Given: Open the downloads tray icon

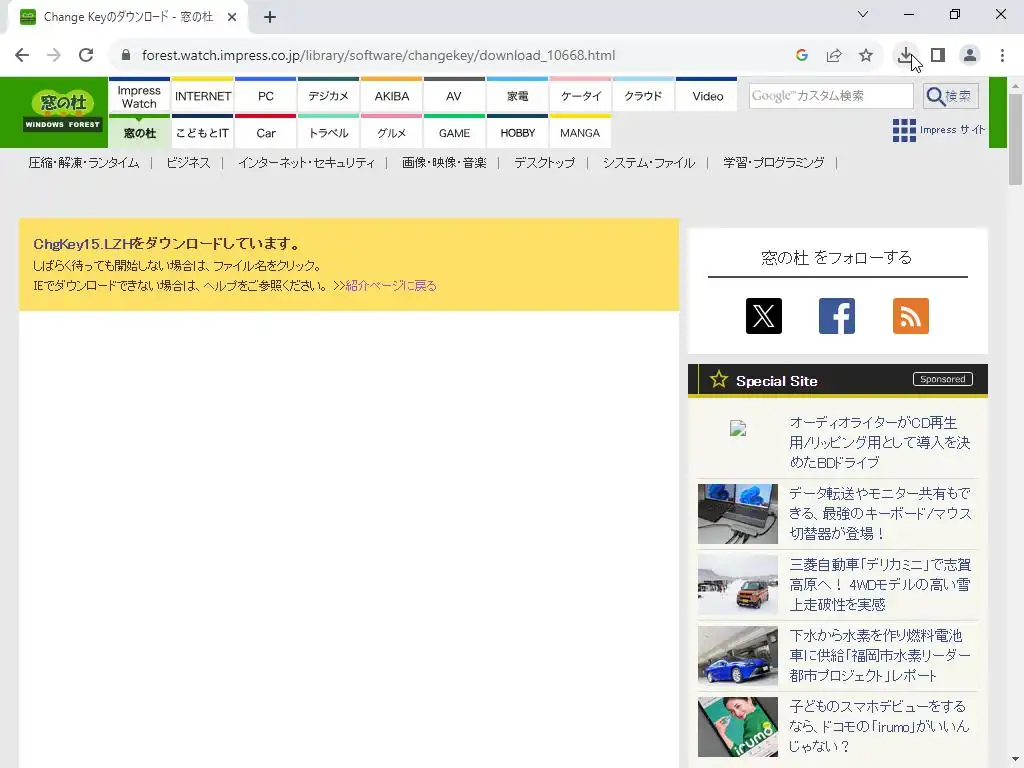Looking at the screenshot, I should coord(905,56).
